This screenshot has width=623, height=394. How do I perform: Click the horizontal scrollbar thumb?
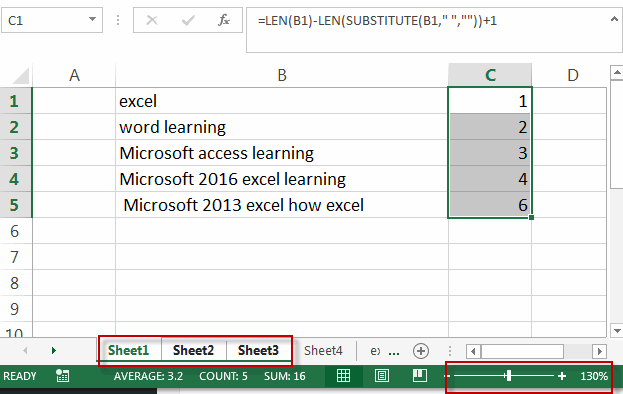coord(522,351)
